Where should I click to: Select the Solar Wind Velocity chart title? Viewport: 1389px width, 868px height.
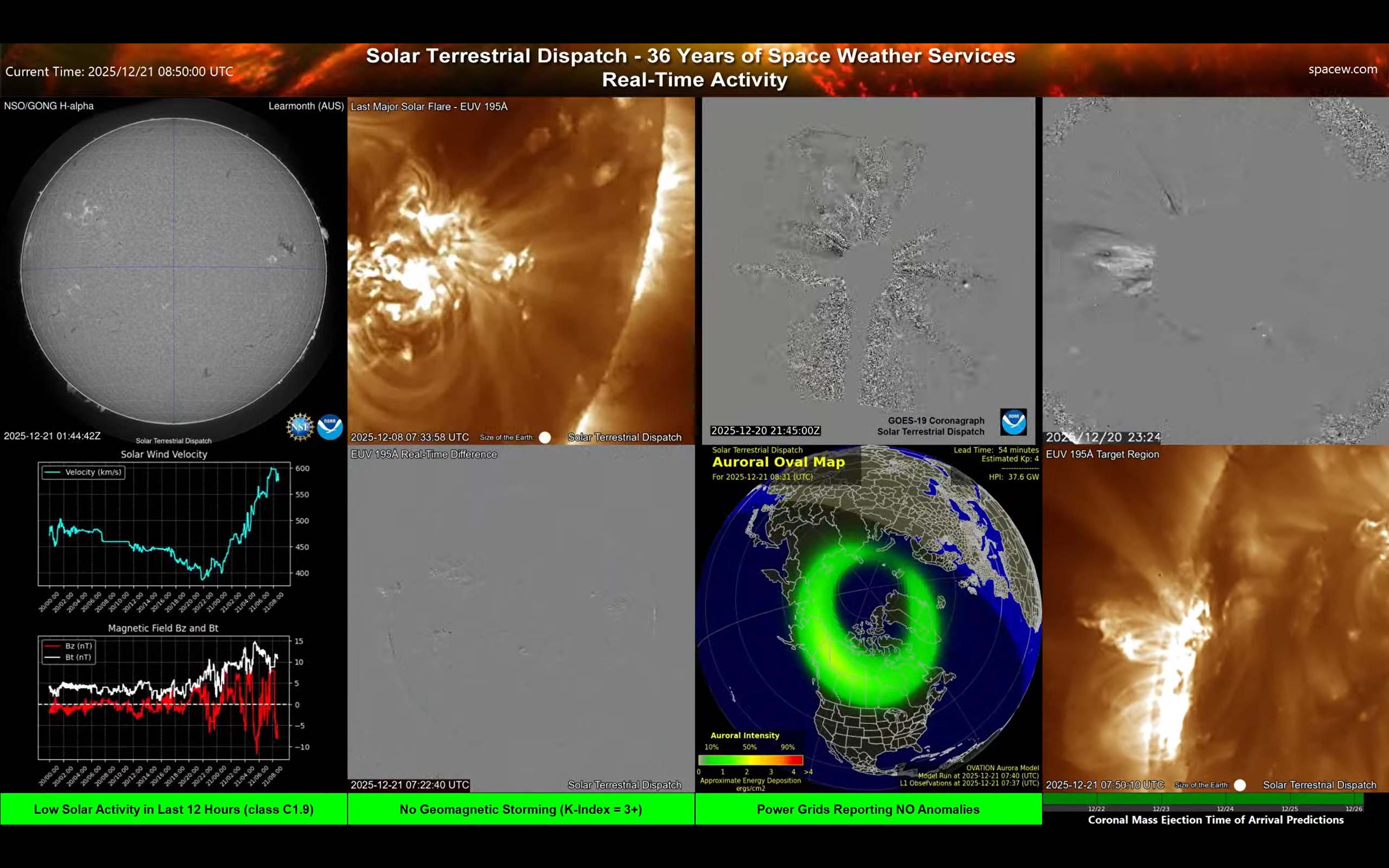163,454
